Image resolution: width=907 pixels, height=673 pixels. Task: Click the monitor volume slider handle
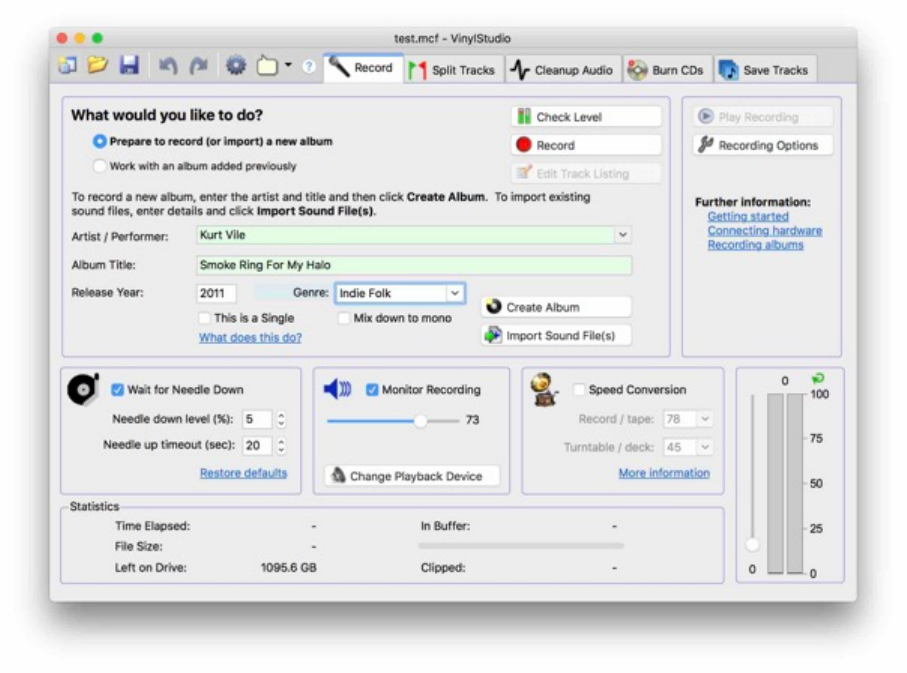[421, 421]
